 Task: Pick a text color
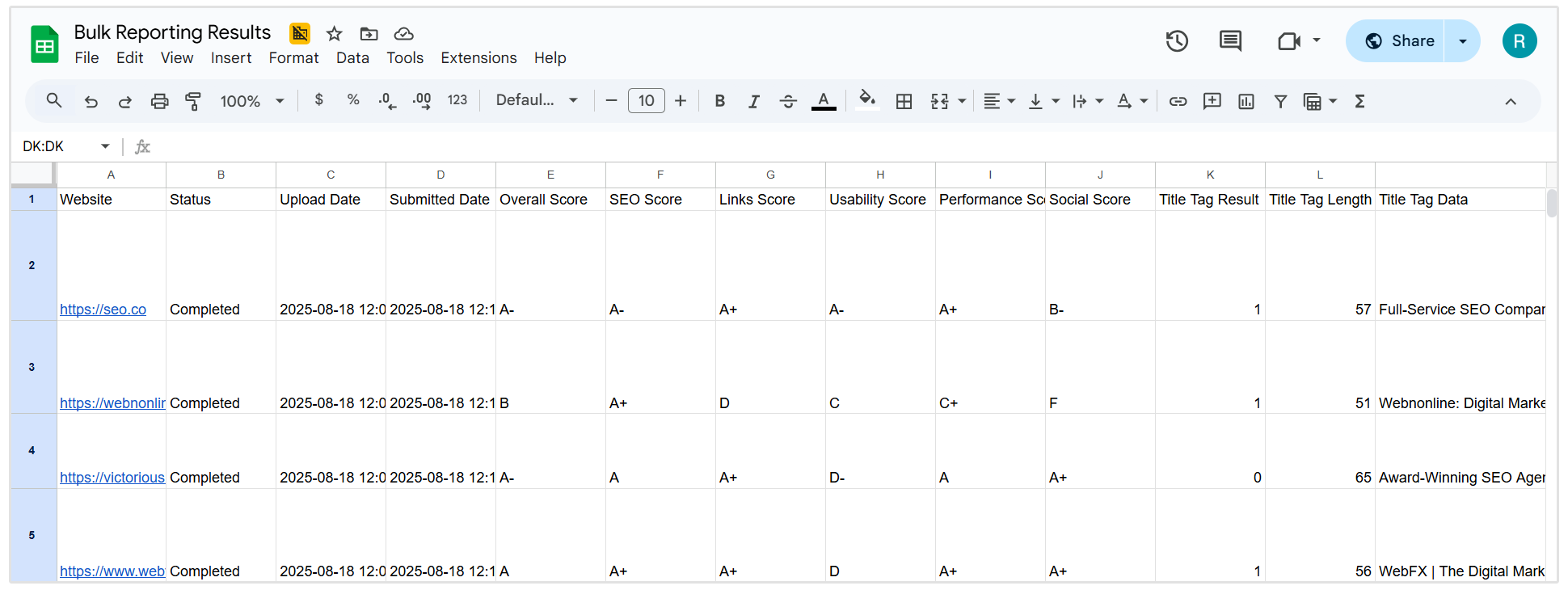coord(824,101)
